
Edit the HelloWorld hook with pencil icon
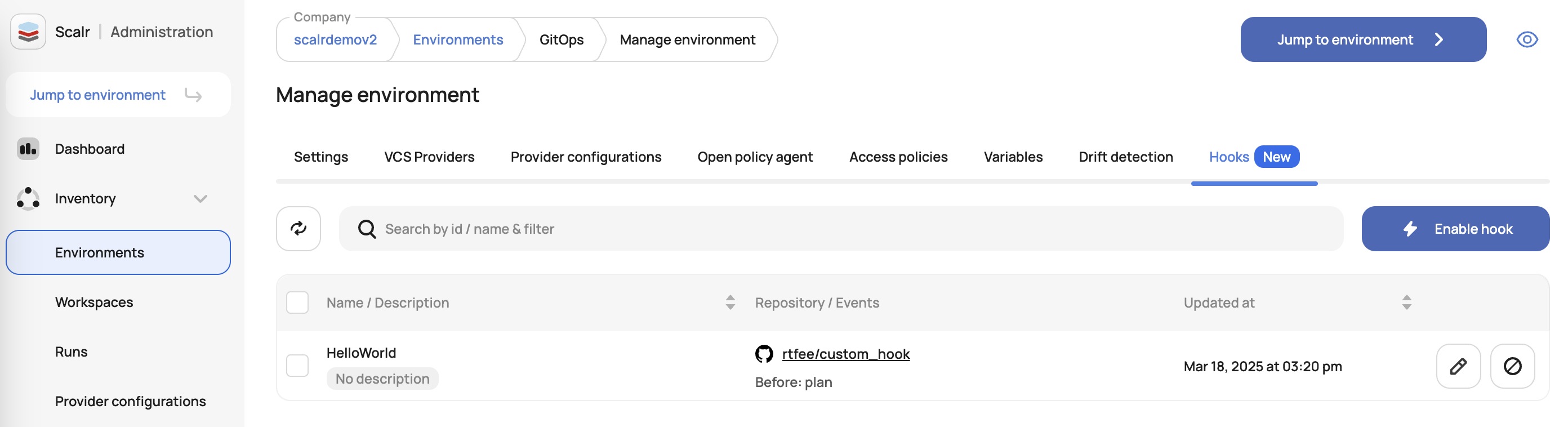click(1458, 366)
